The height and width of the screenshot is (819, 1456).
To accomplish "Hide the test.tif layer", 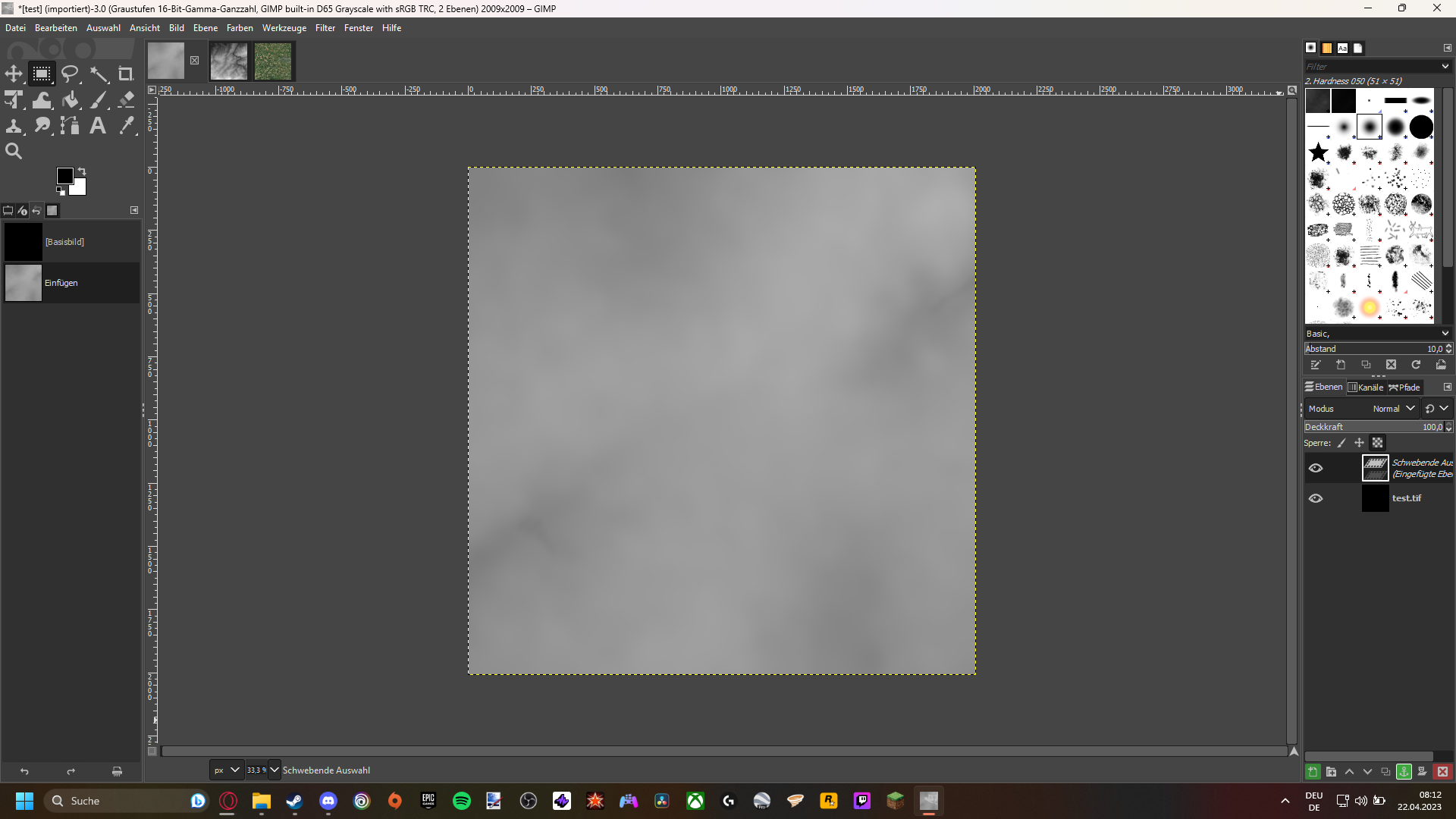I will coord(1316,498).
